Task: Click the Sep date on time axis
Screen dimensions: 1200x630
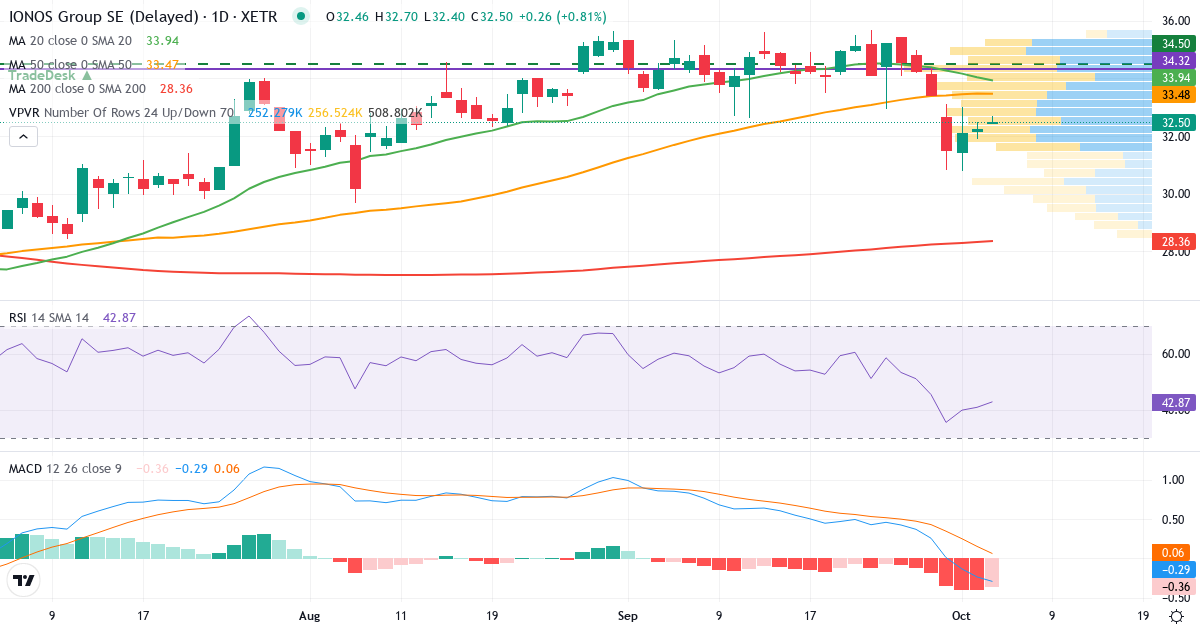Action: pyautogui.click(x=628, y=616)
